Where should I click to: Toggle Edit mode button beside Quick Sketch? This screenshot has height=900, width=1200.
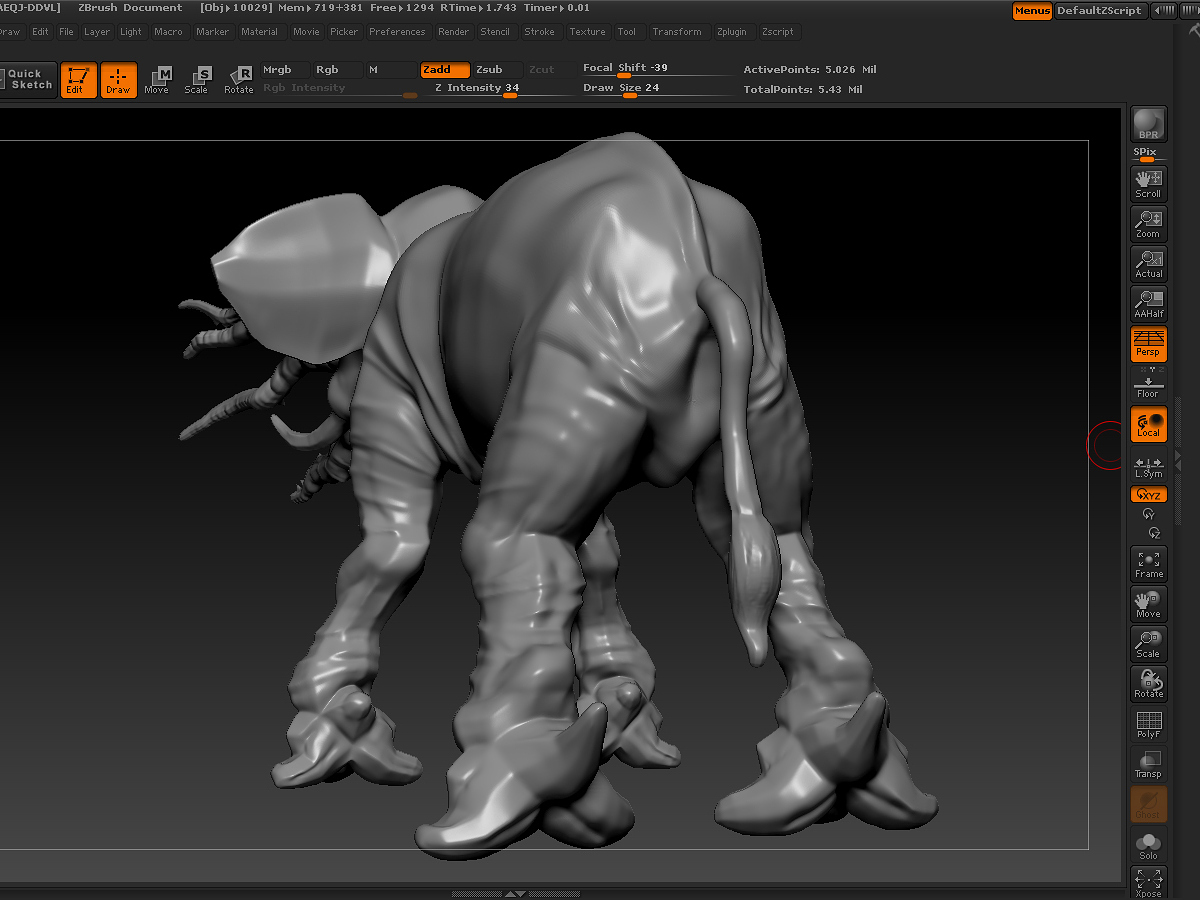pos(78,80)
